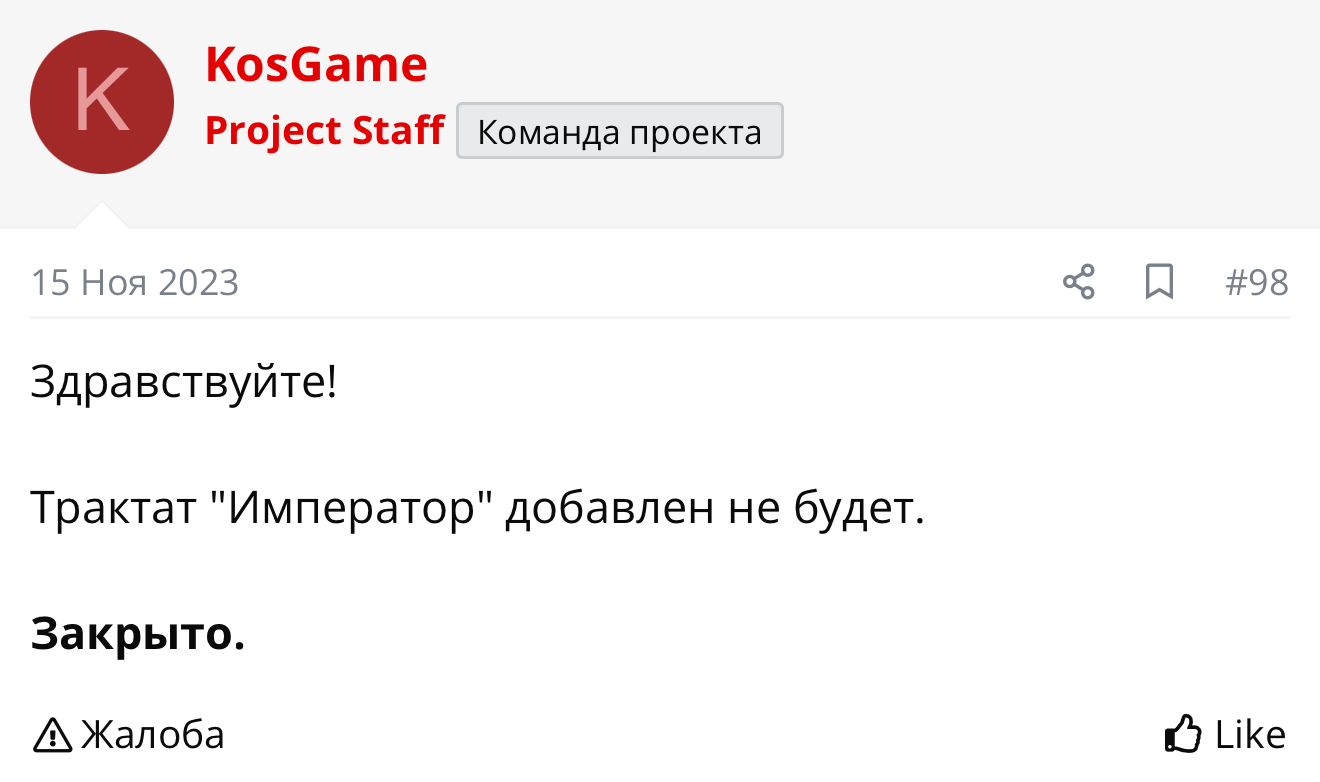Click the words добавлен не будет
The height and width of the screenshot is (782, 1320).
click(715, 510)
